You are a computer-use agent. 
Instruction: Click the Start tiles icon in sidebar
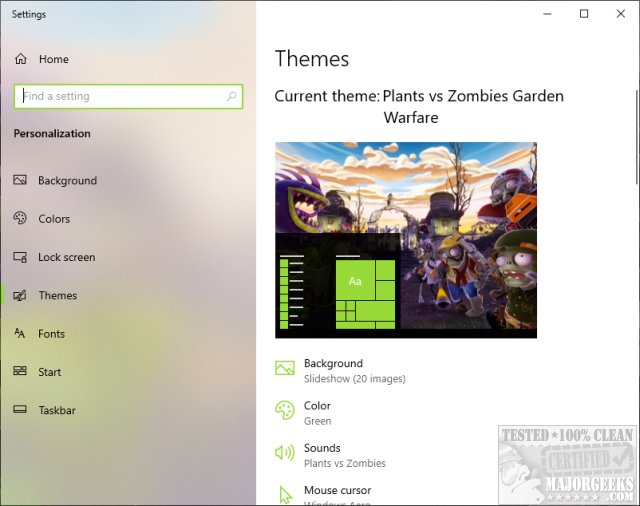[20, 371]
